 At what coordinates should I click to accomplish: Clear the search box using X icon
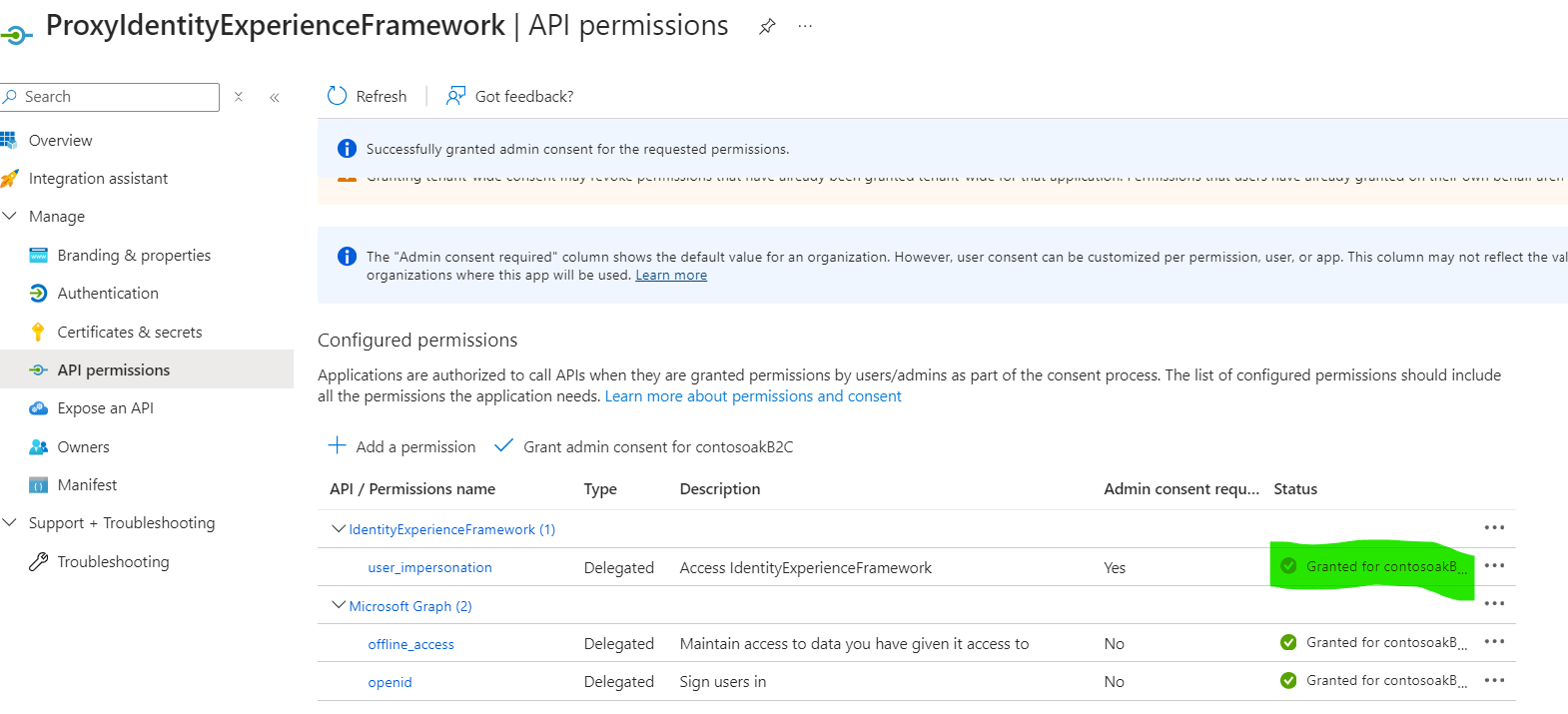(239, 97)
